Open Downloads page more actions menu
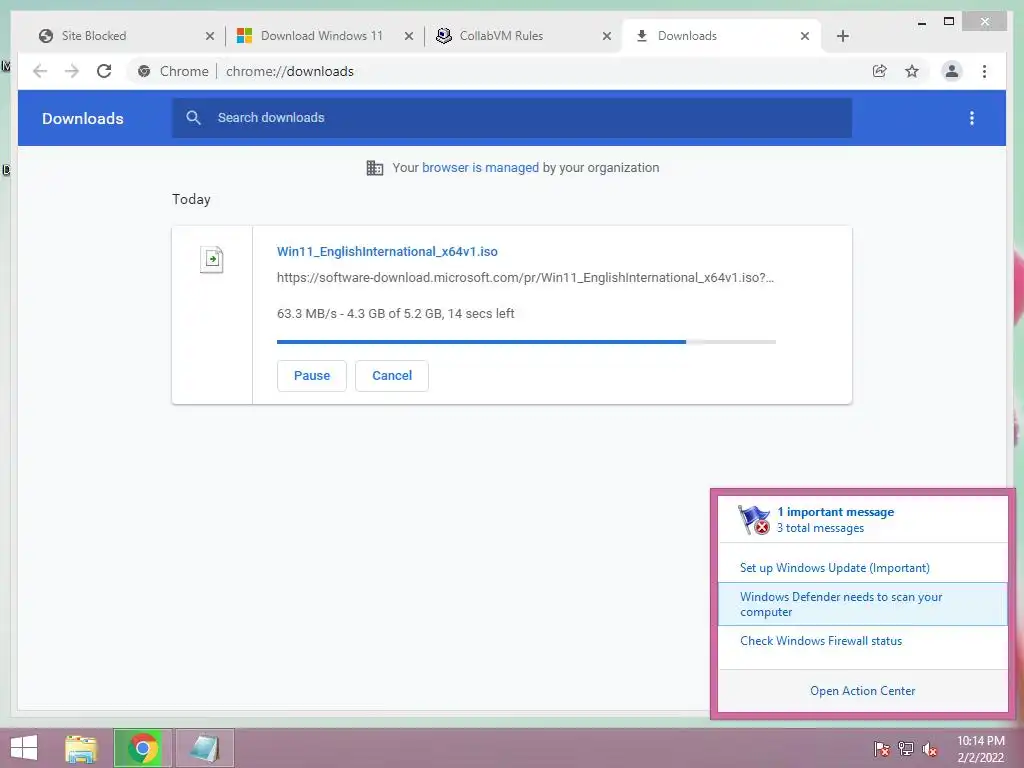 click(x=972, y=118)
